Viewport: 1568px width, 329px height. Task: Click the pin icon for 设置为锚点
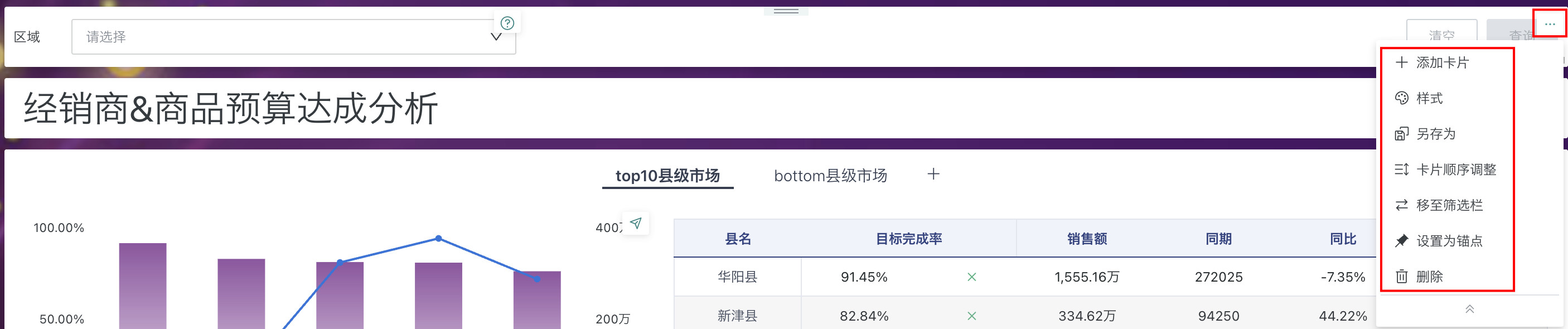[x=1401, y=241]
